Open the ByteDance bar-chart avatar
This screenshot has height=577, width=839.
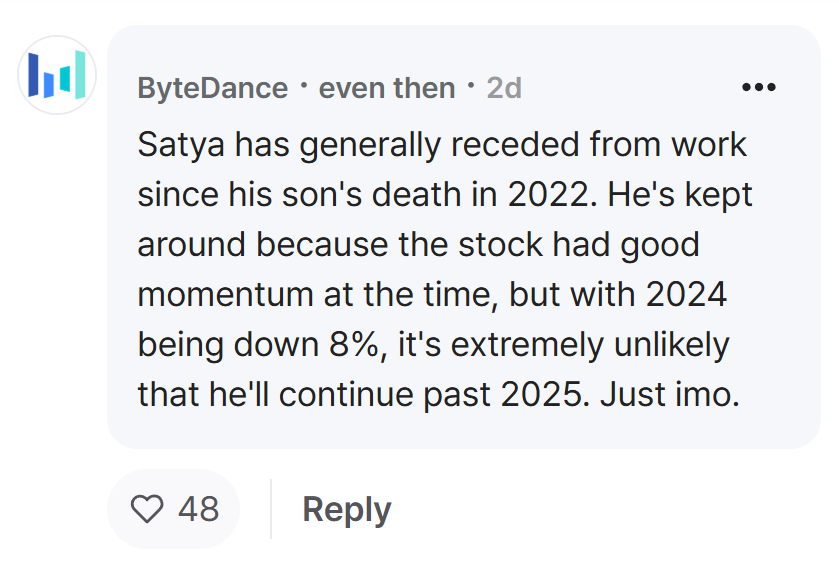coord(57,75)
